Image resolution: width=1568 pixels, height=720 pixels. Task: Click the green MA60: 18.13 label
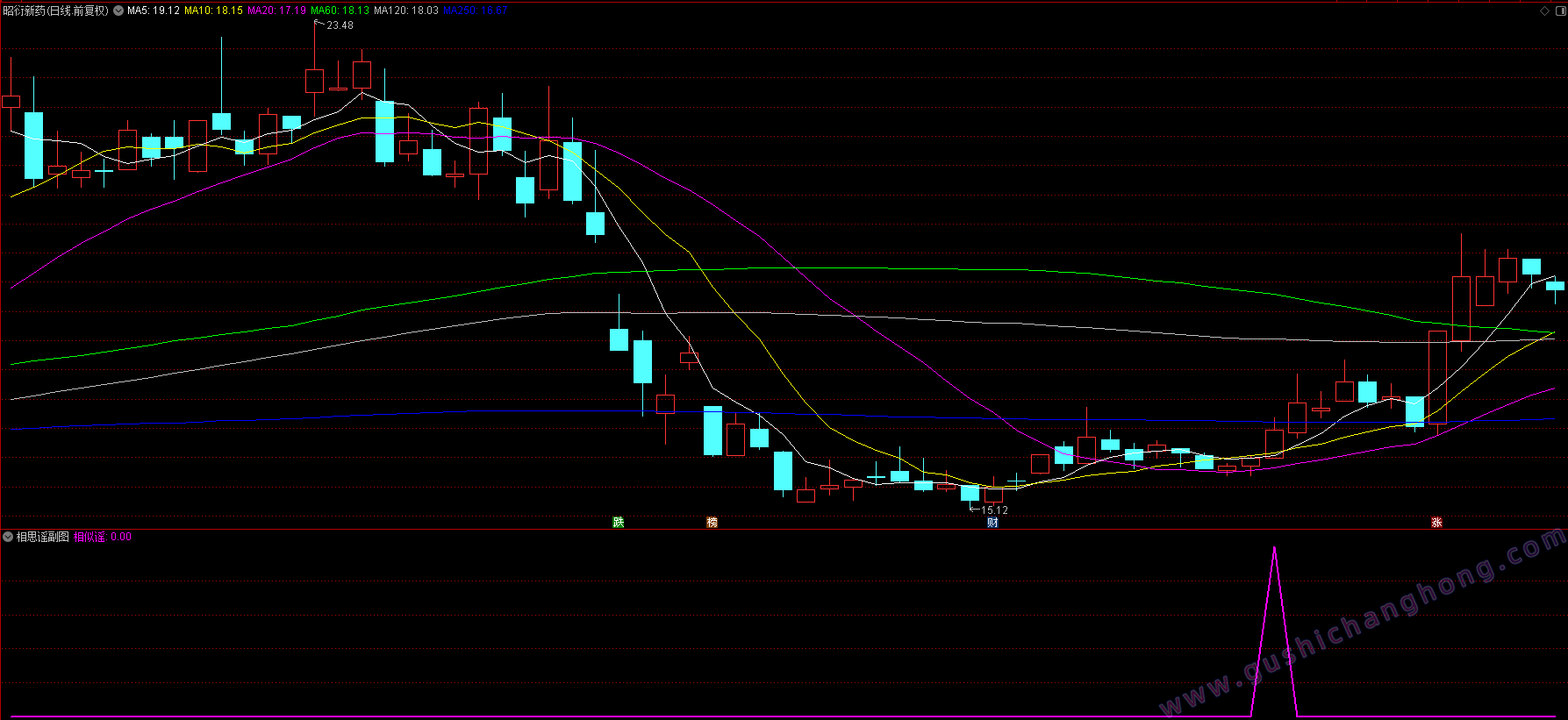340,11
